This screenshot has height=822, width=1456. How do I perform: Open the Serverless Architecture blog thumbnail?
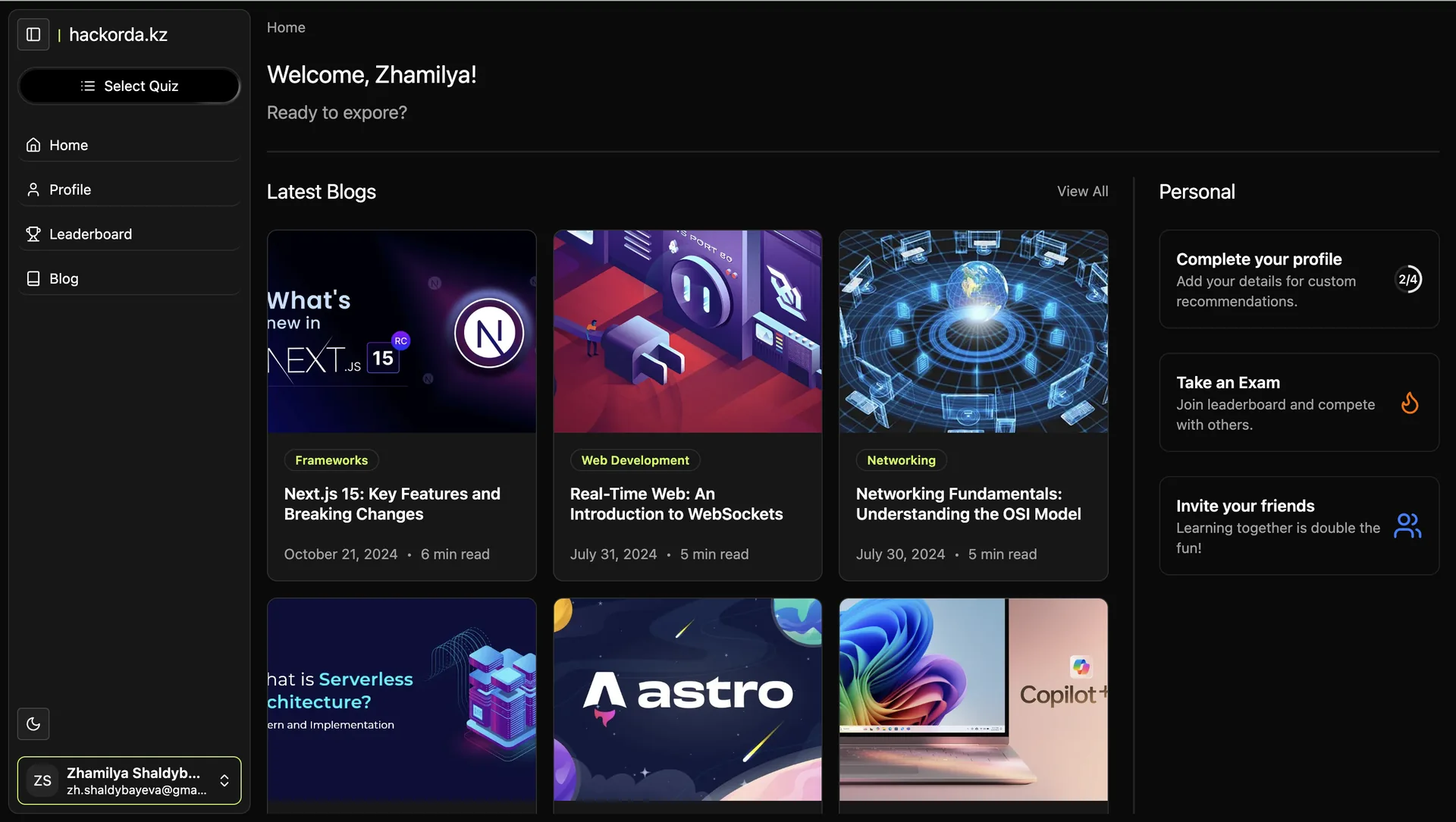coord(402,699)
